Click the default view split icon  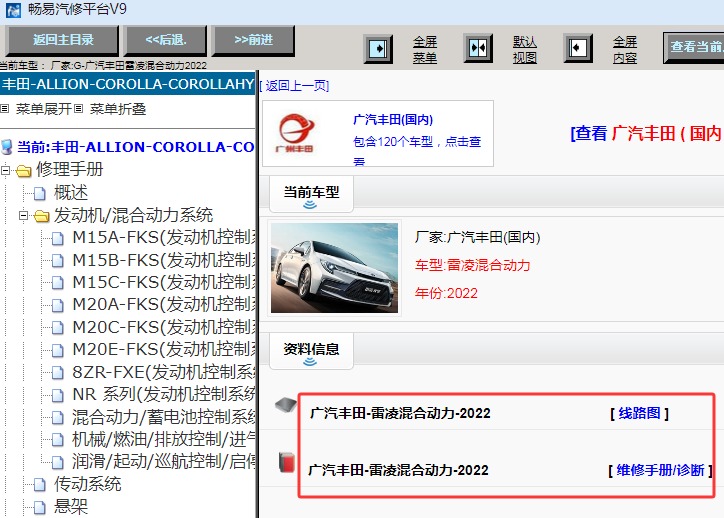[478, 48]
